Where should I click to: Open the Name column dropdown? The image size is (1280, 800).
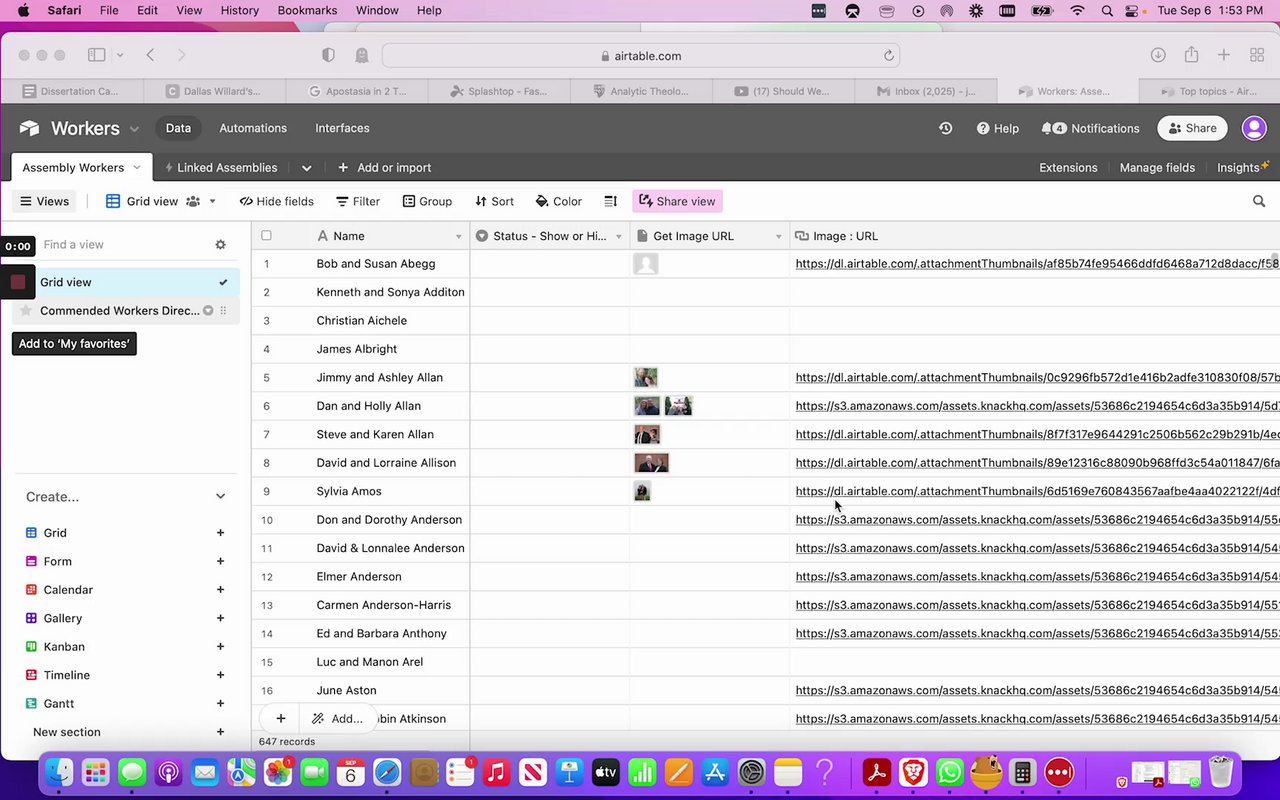pyautogui.click(x=459, y=237)
